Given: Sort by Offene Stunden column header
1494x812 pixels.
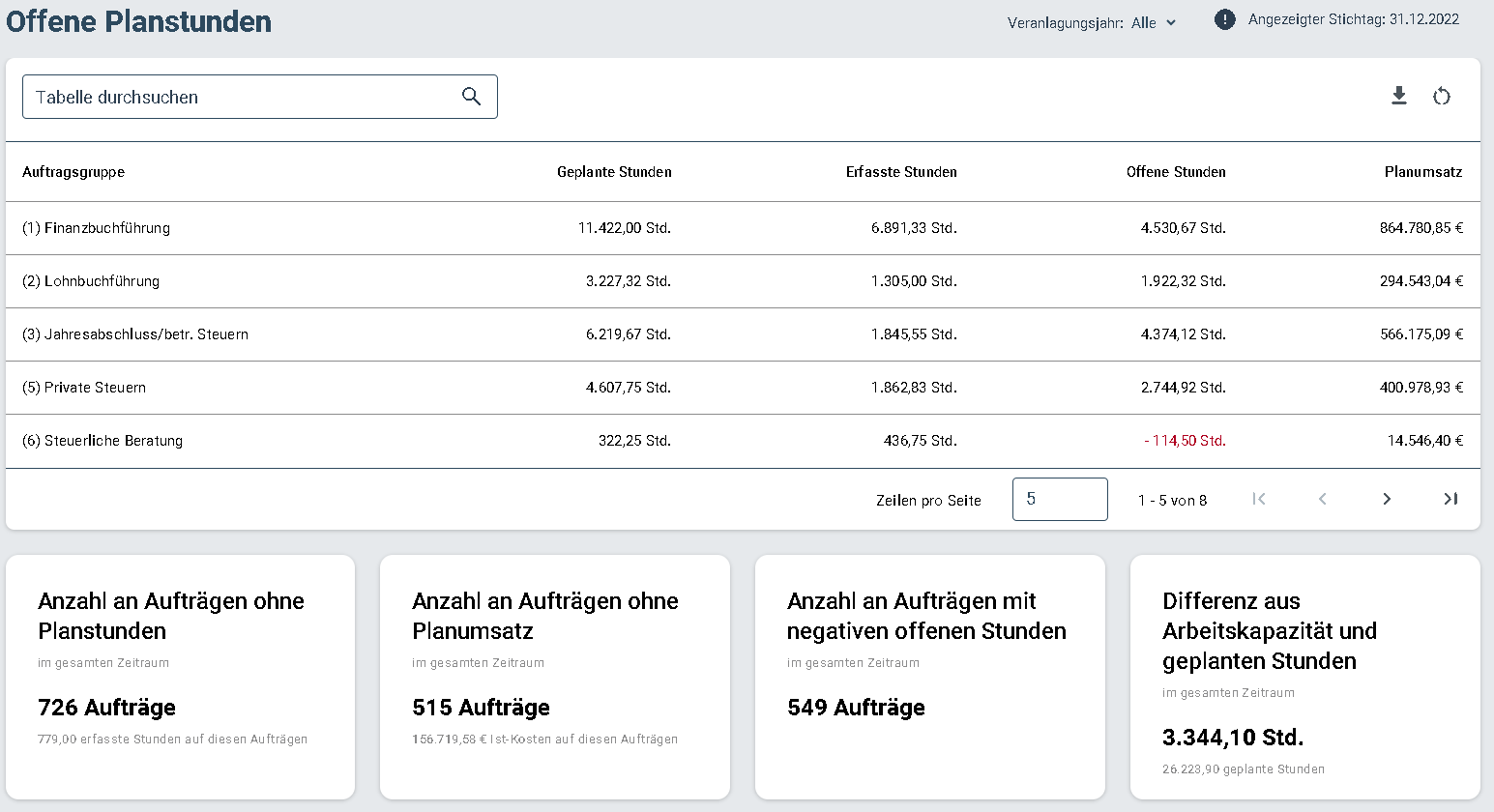Looking at the screenshot, I should pyautogui.click(x=1176, y=172).
